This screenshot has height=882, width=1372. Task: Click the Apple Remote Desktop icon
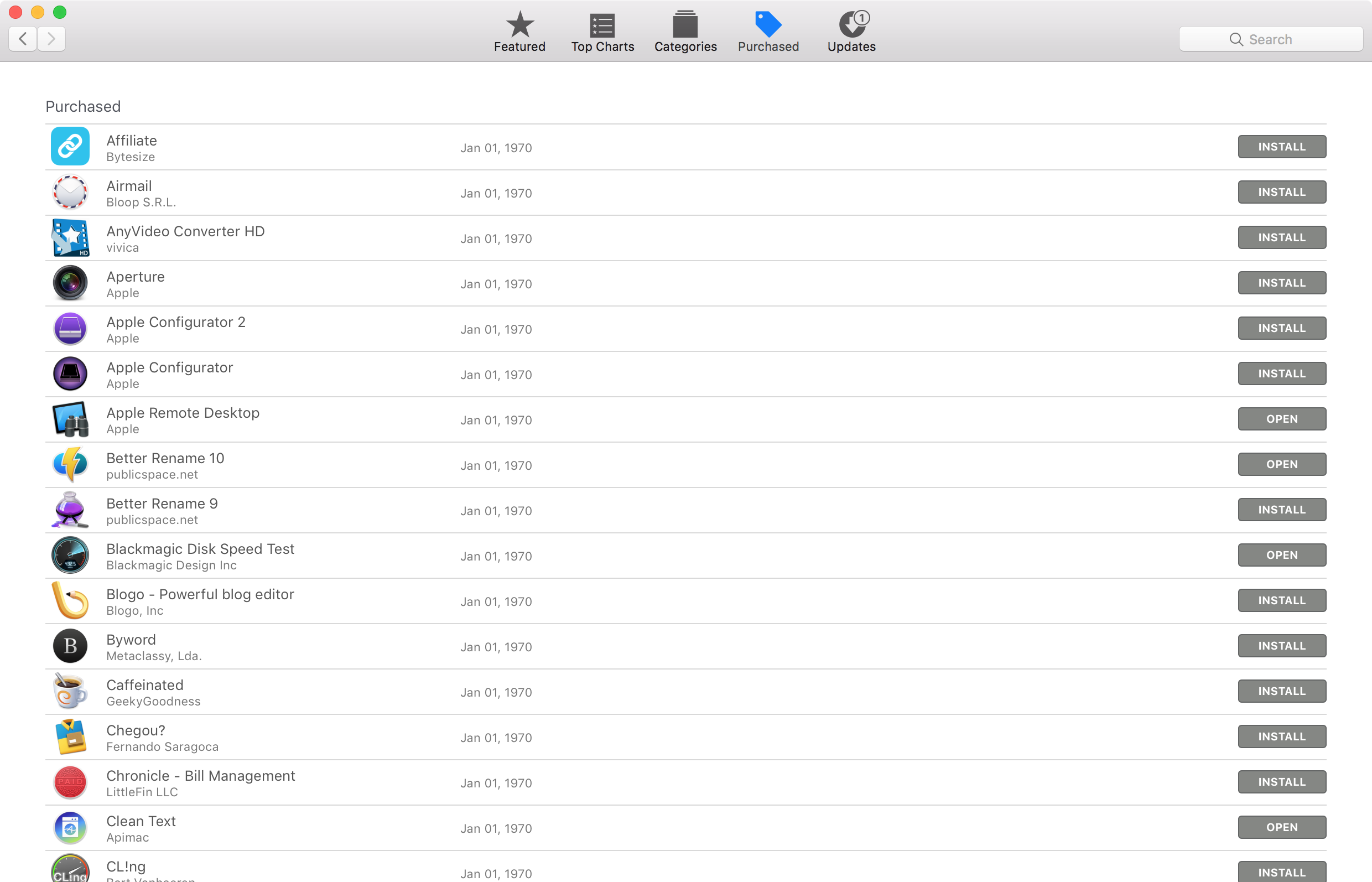70,419
